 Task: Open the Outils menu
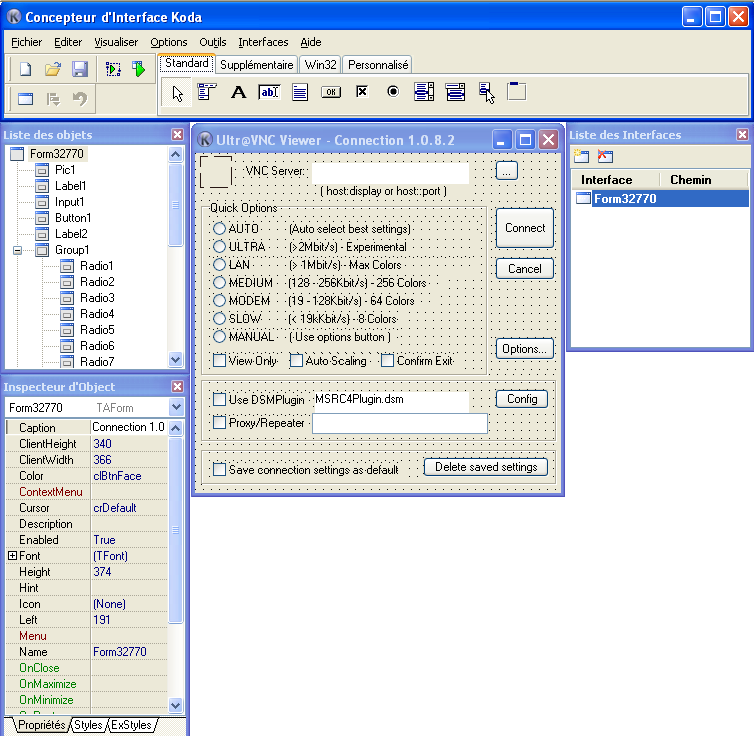[x=213, y=42]
